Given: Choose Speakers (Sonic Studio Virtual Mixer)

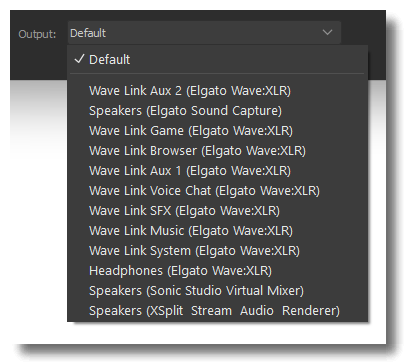Looking at the screenshot, I should point(217,291).
